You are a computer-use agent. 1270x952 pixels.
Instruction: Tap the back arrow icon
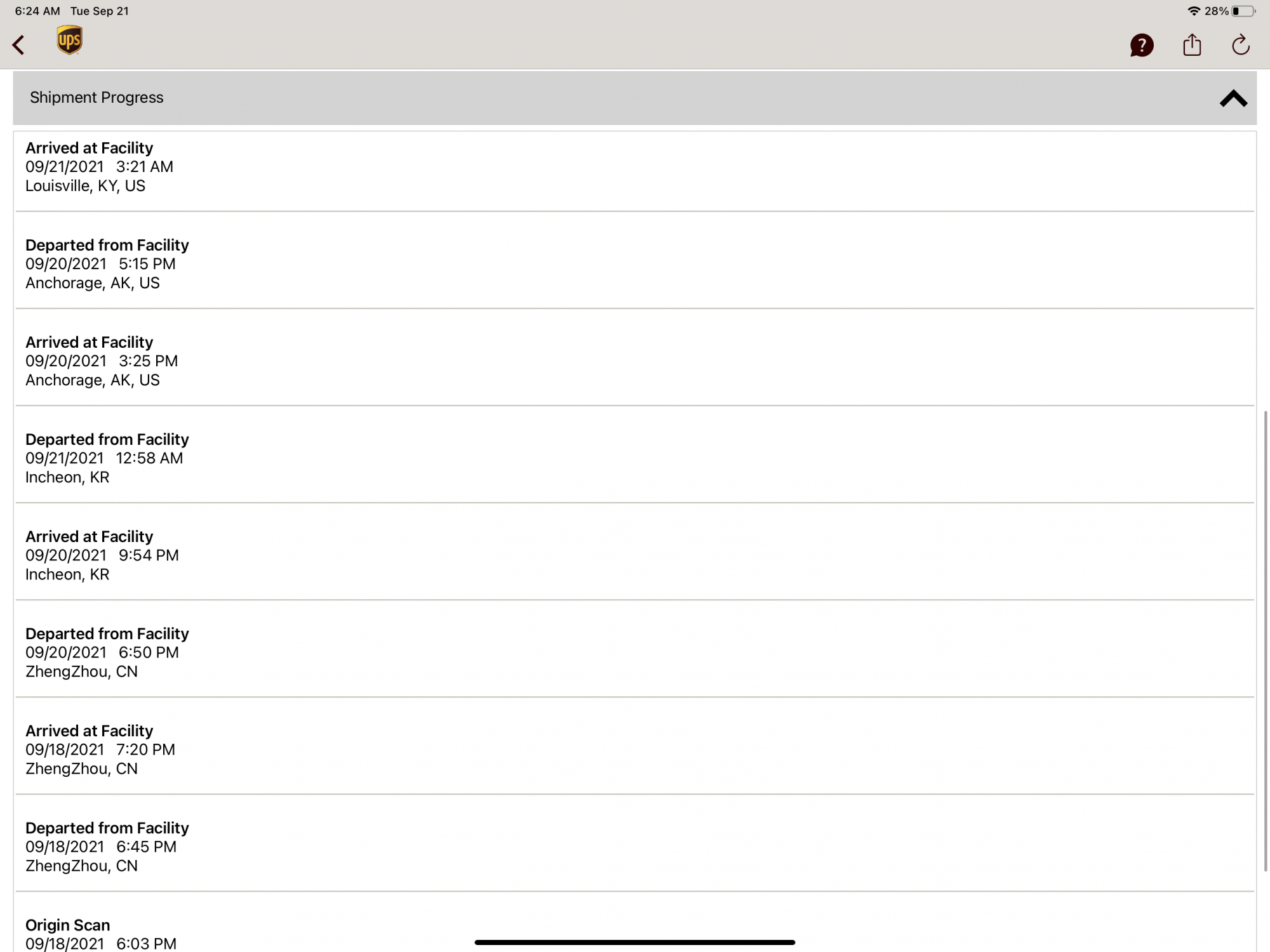click(19, 45)
